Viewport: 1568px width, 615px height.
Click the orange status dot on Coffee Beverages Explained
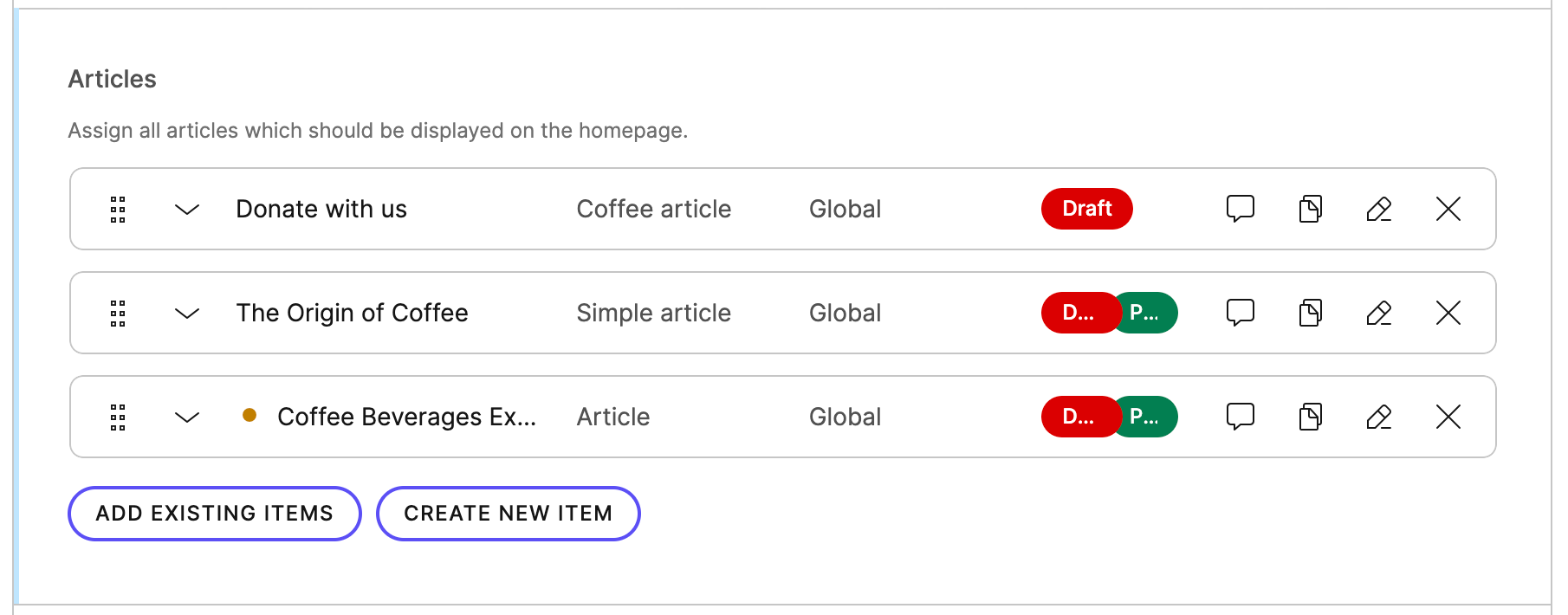(249, 417)
